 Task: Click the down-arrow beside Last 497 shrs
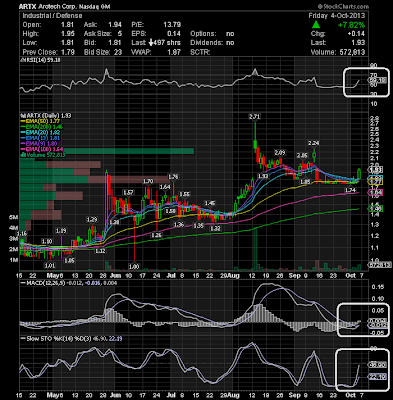tap(151, 43)
